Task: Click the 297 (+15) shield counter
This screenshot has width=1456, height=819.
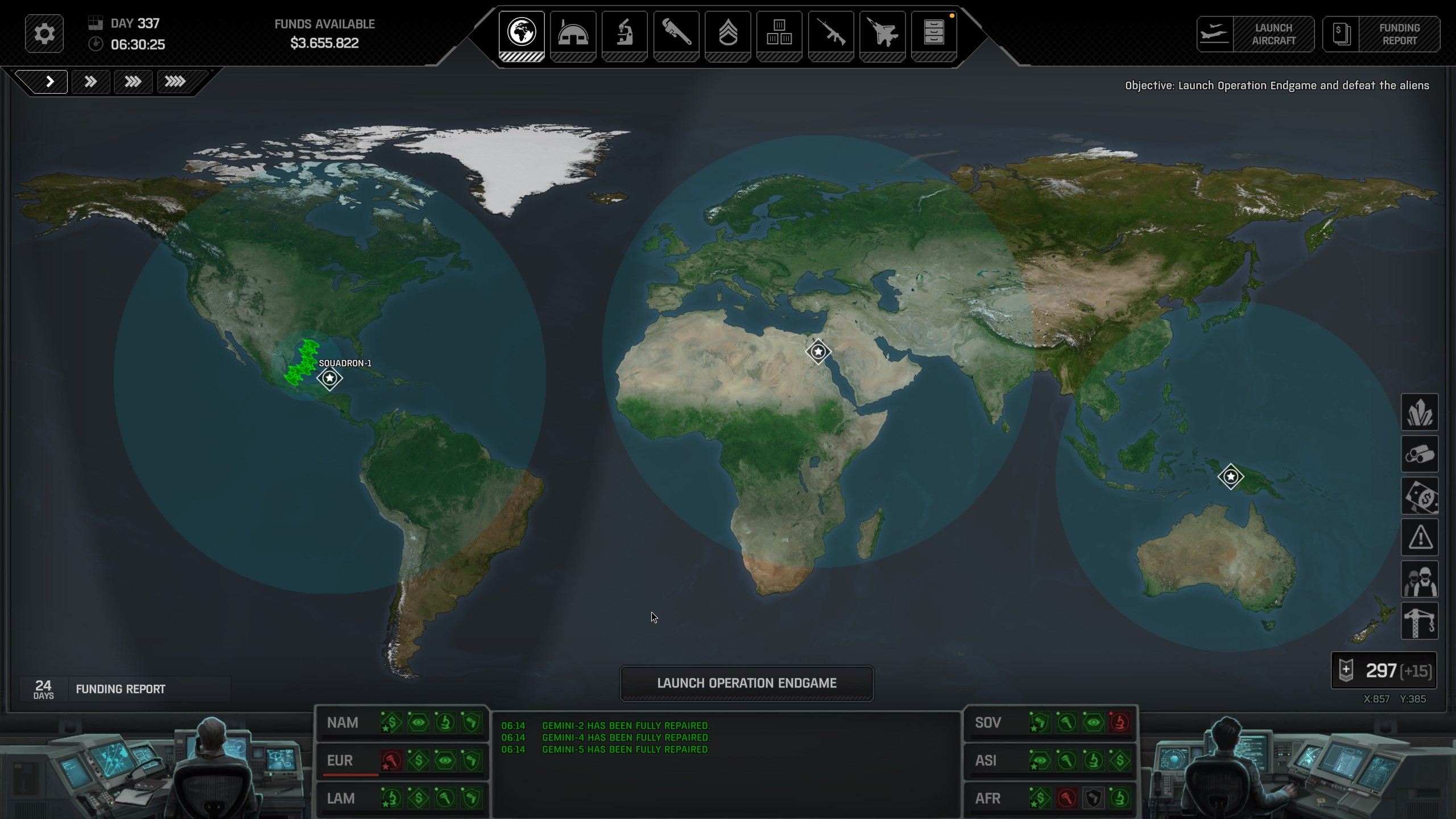Action: click(1384, 671)
